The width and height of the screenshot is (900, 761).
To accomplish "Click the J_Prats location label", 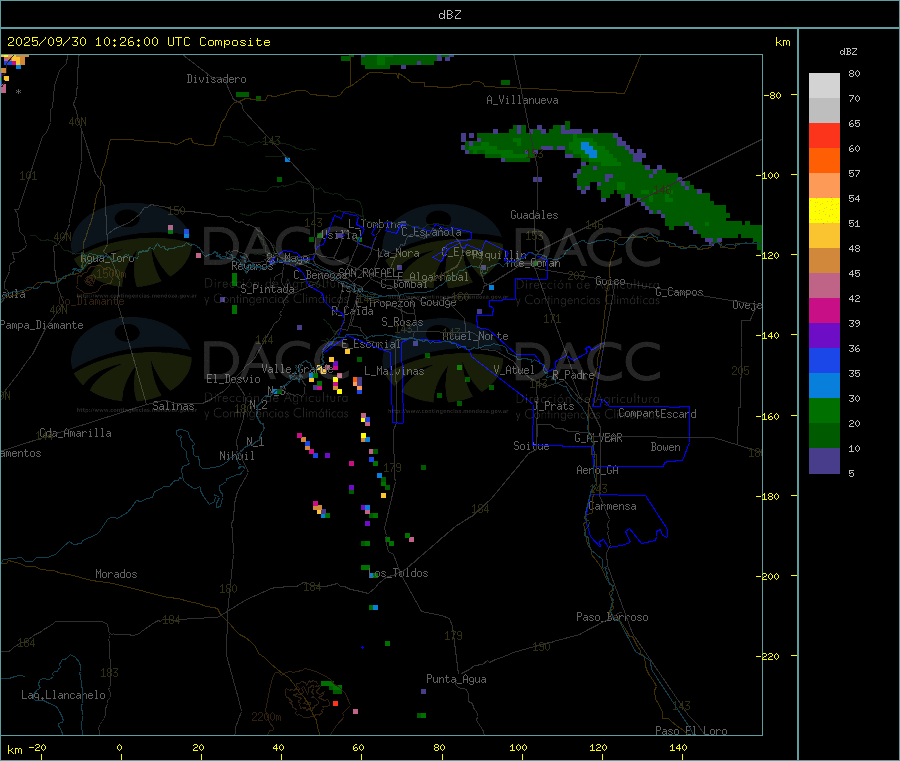I will click(553, 406).
